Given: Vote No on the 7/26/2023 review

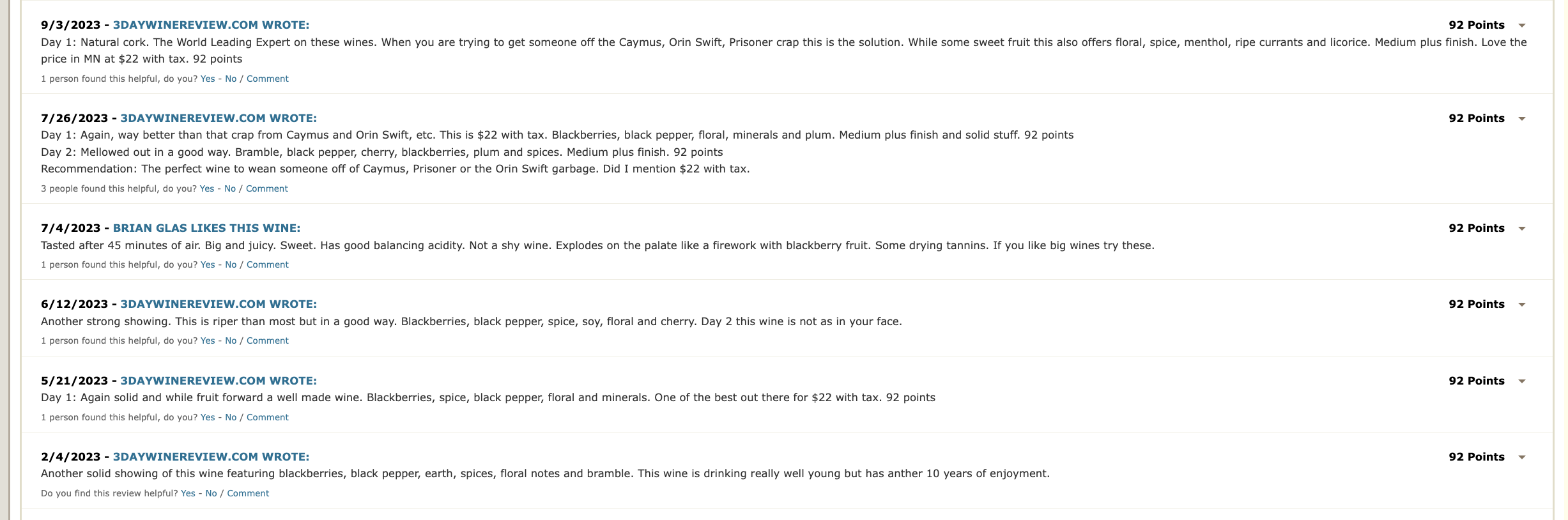Looking at the screenshot, I should (230, 188).
